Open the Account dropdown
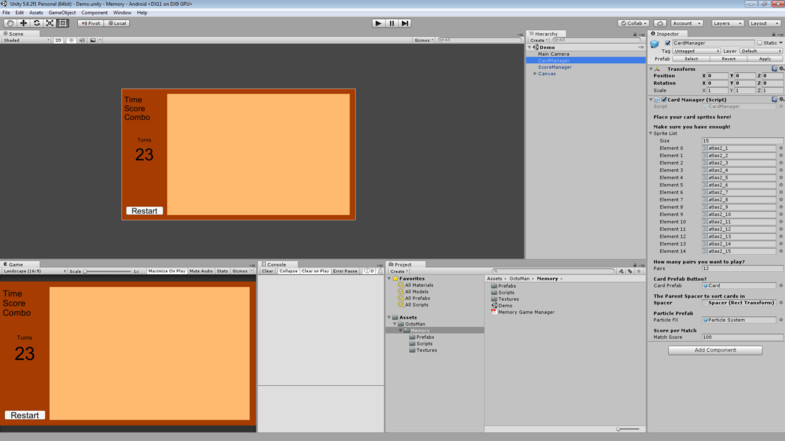 coord(686,23)
